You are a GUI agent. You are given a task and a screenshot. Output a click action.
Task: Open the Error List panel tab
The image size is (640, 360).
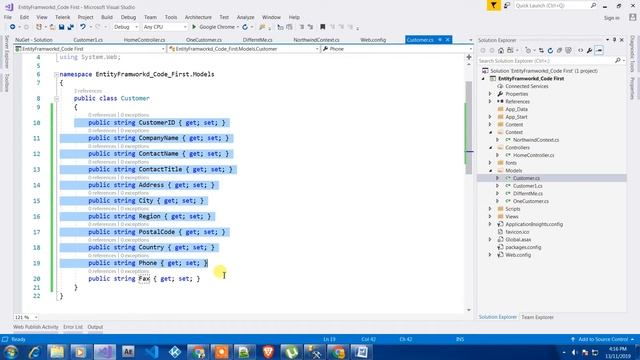(73, 327)
